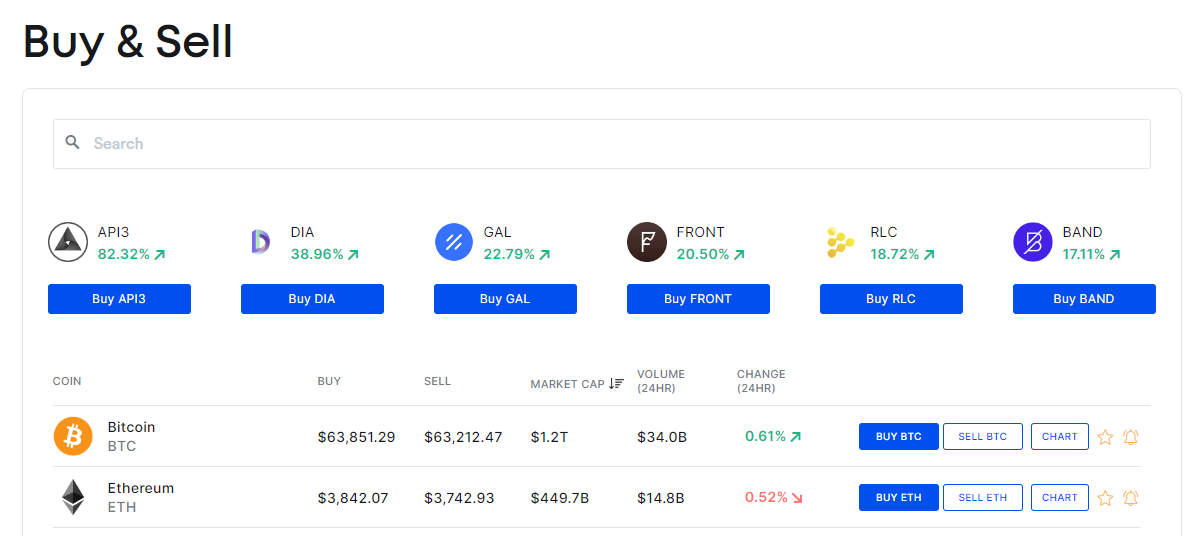Sort by the VOLUME (24HR) column header
The image size is (1204, 536).
(x=661, y=381)
